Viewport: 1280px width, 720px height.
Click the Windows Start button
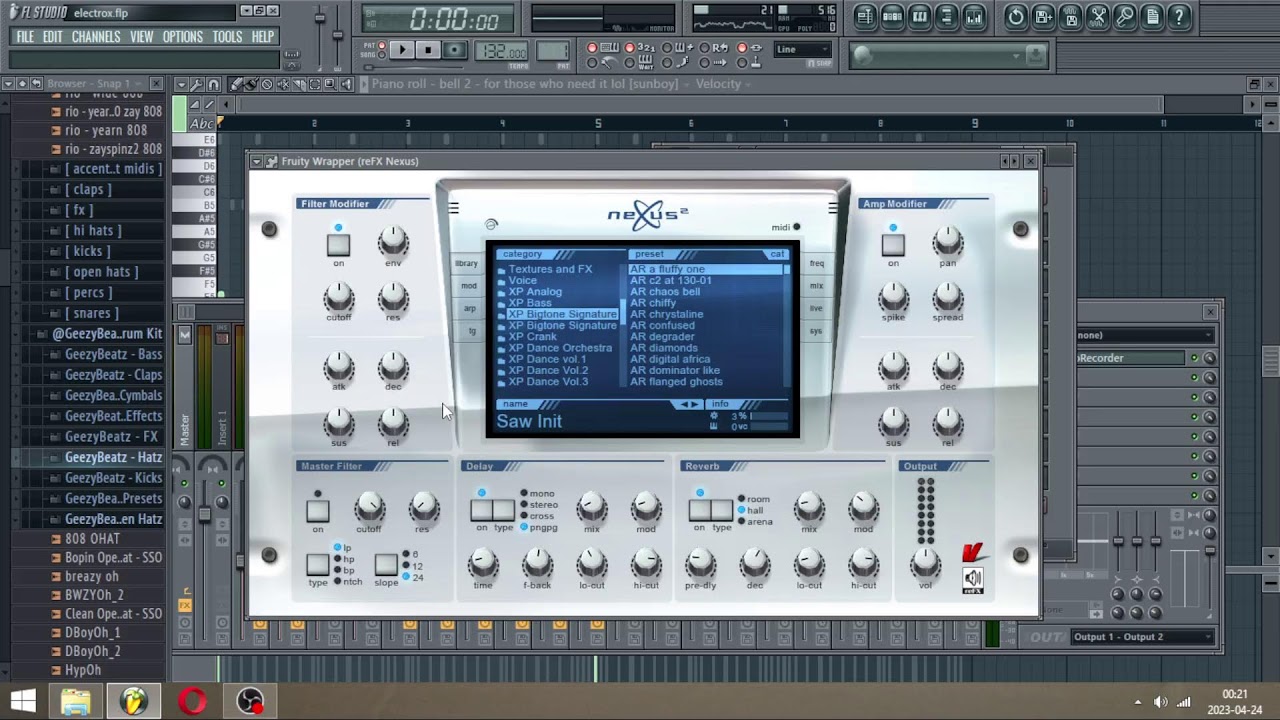[x=22, y=701]
